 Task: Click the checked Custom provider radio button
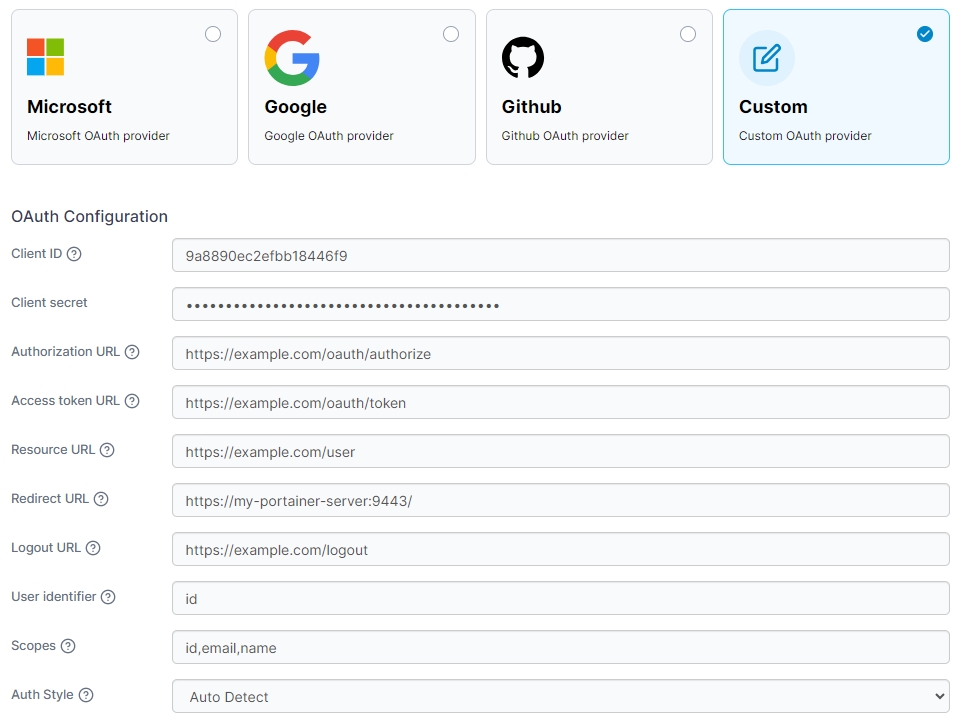coord(925,34)
